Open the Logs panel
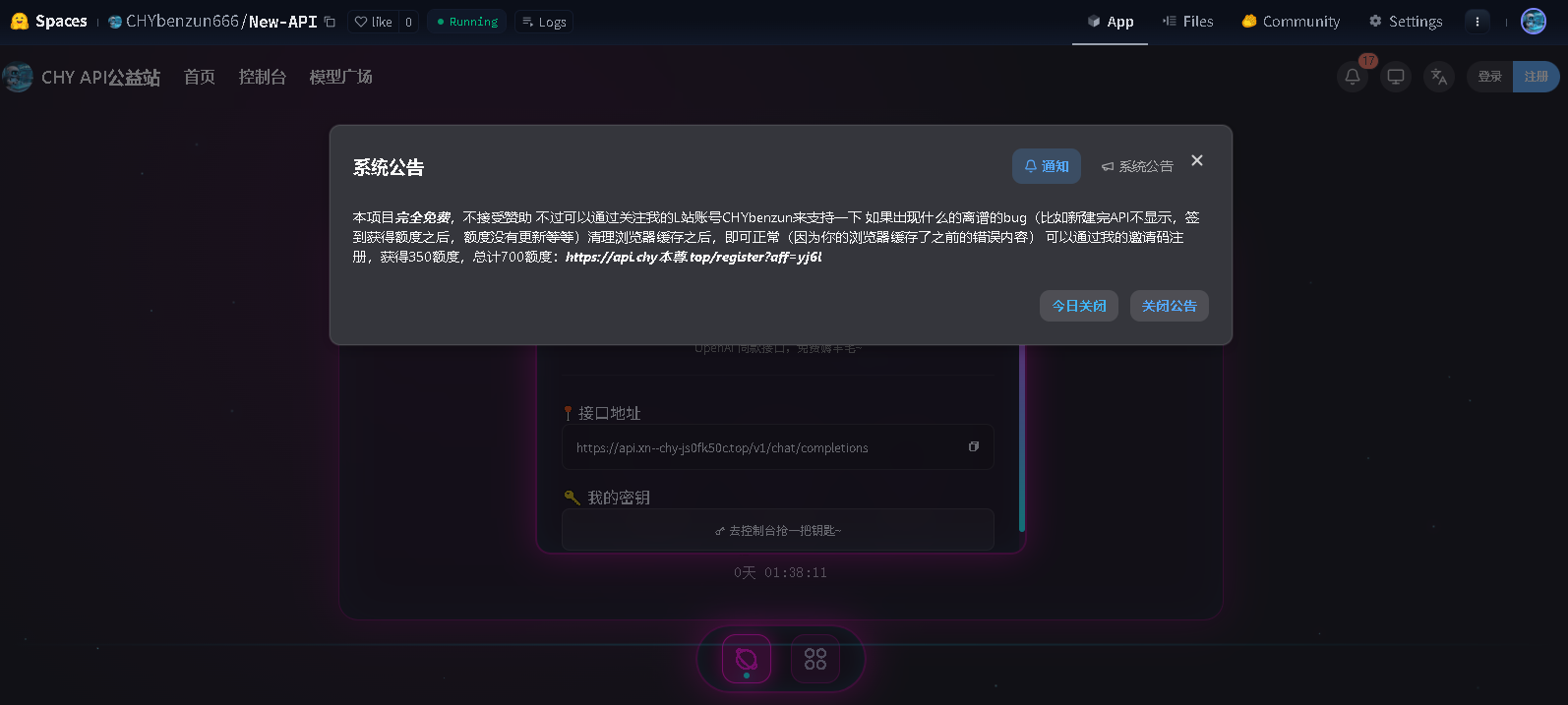The height and width of the screenshot is (705, 1568). (x=544, y=22)
